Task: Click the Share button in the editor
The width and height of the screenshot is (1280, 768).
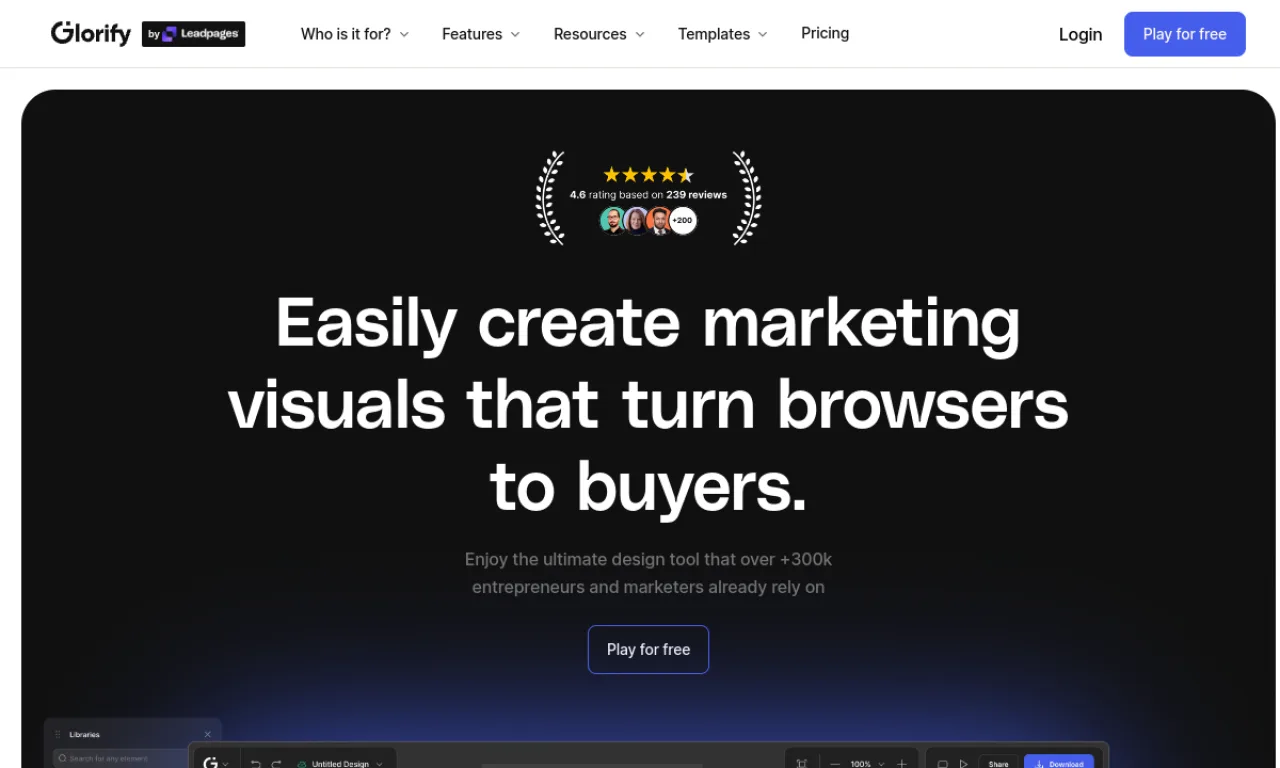Action: [999, 763]
